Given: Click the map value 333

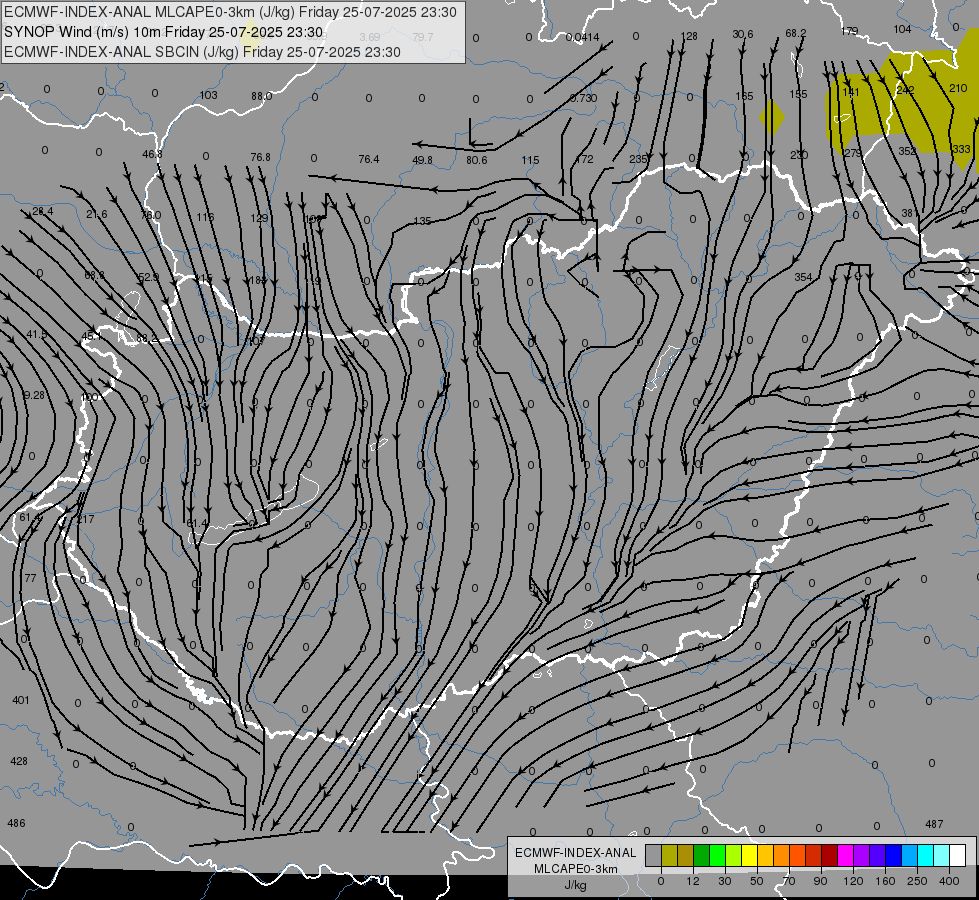Looking at the screenshot, I should coord(962,149).
